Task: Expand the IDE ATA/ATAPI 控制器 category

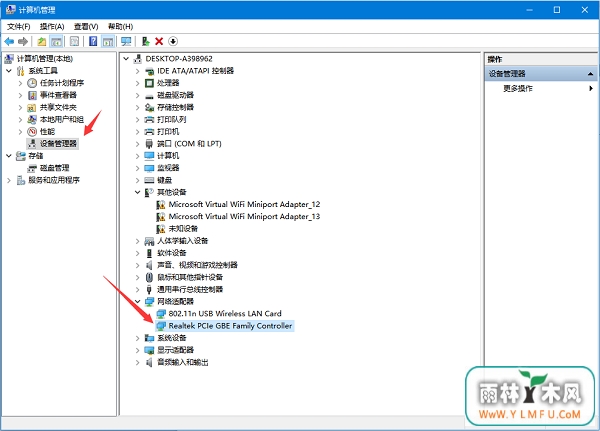Action: tap(138, 71)
